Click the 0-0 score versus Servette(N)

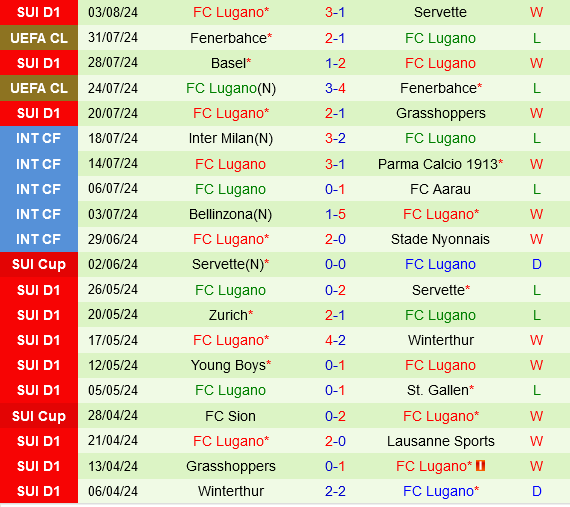coord(335,264)
